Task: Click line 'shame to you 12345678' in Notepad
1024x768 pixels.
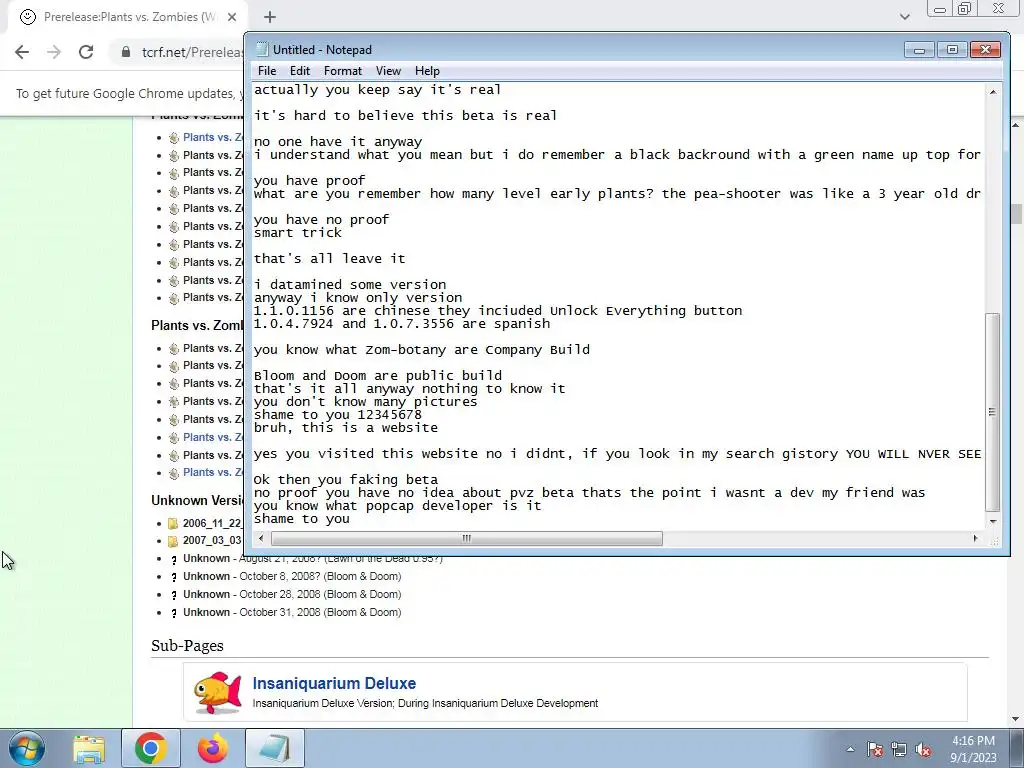Action: click(338, 415)
